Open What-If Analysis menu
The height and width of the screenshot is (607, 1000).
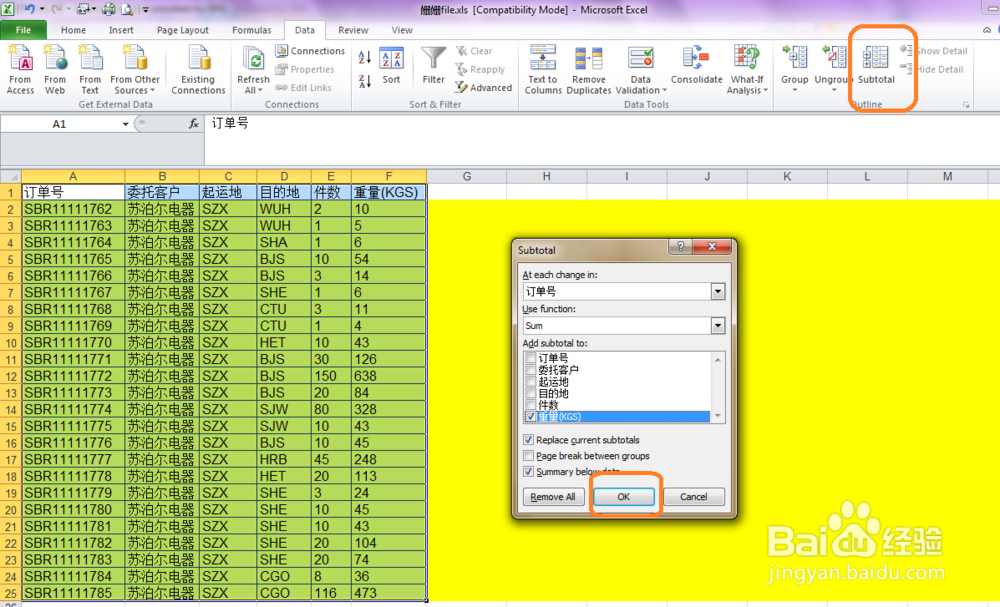(x=747, y=70)
